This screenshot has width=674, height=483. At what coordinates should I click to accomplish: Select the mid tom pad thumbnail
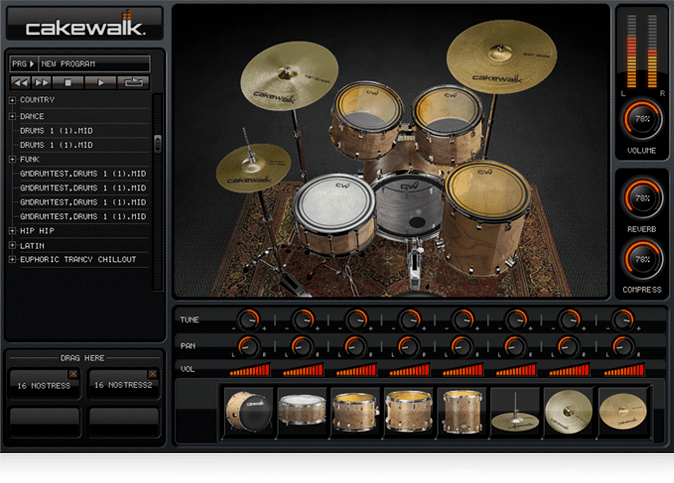tap(408, 412)
